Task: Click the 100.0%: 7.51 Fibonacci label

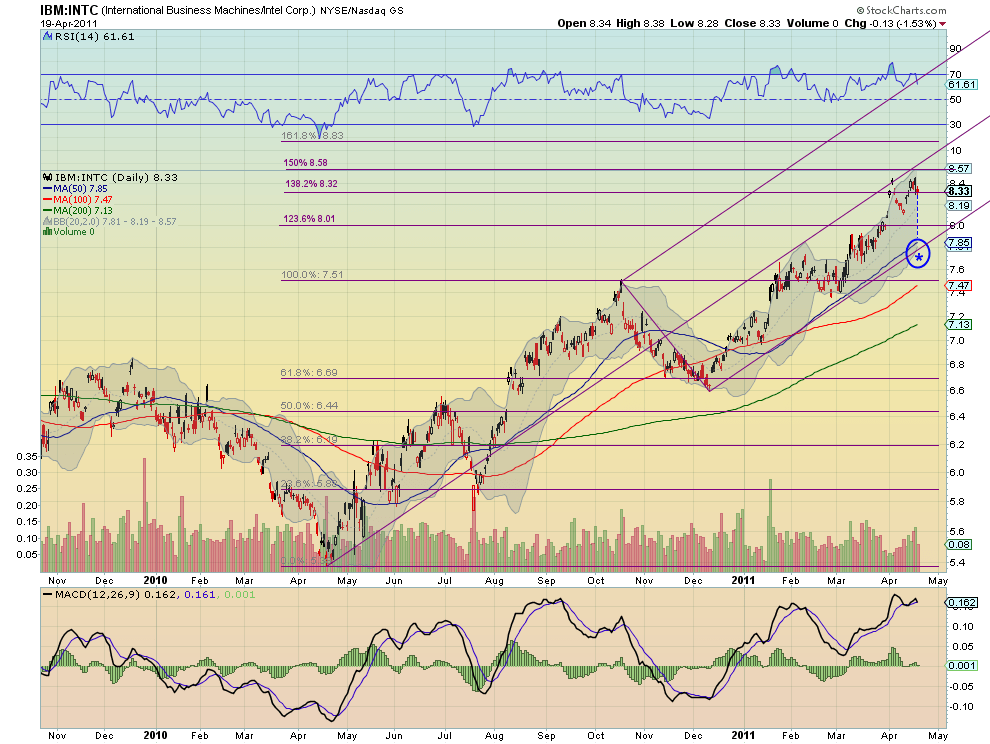Action: click(x=312, y=275)
